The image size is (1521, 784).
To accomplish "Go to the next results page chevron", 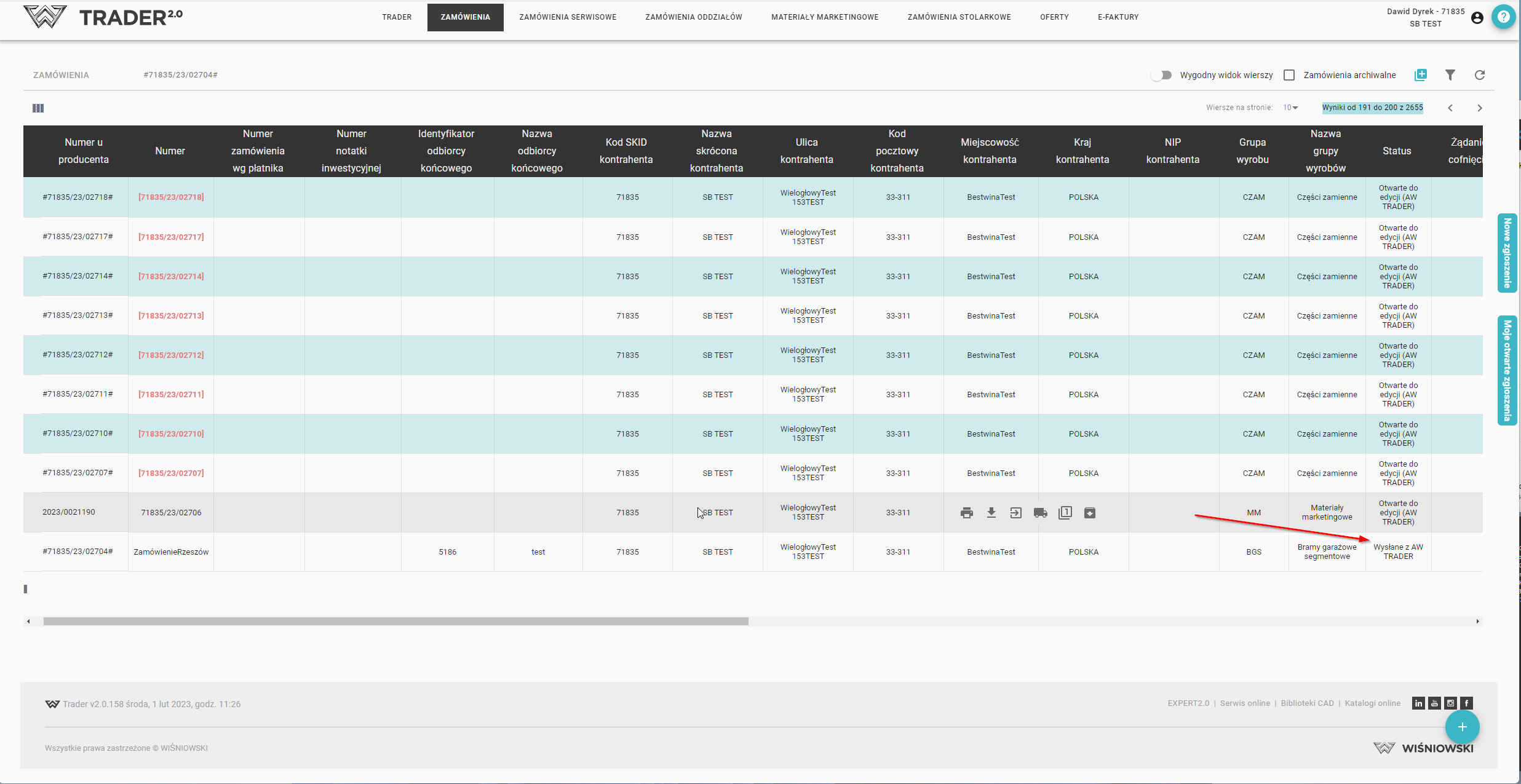I will point(1479,108).
